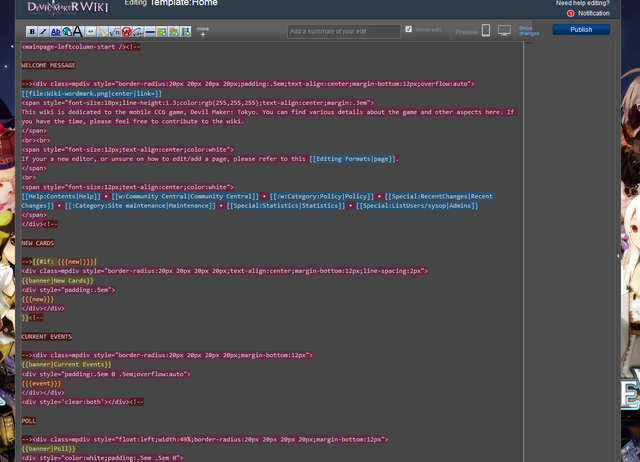
Task: Insert embedded file picture icon
Action: point(91,31)
